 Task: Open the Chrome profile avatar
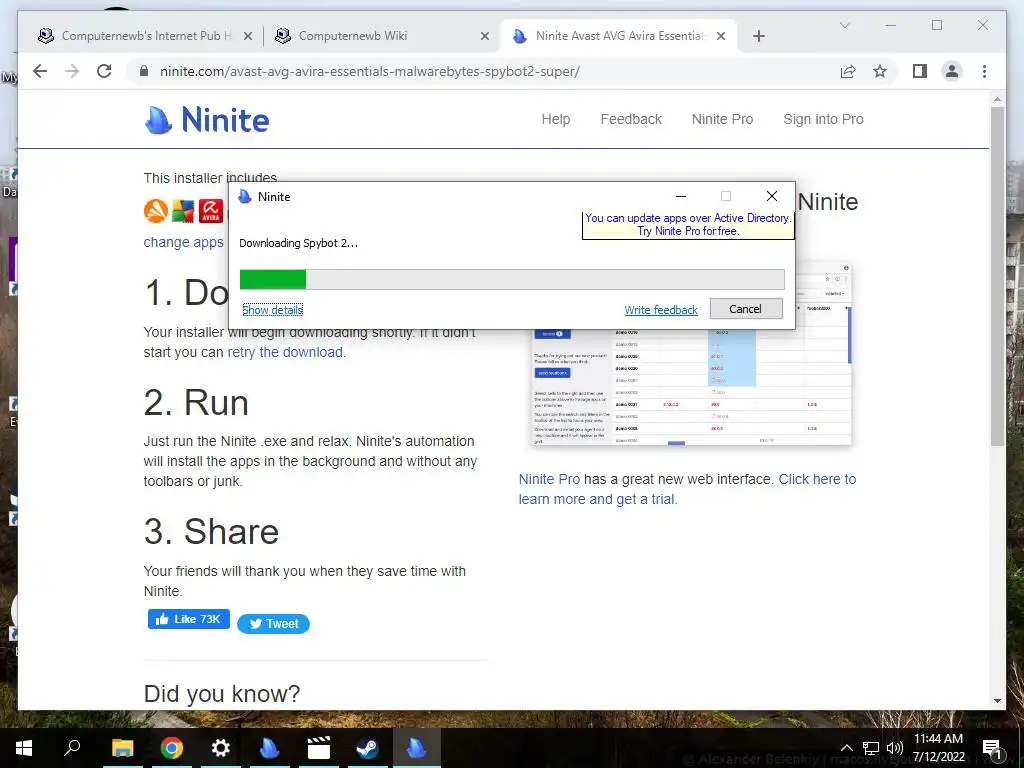coord(952,71)
